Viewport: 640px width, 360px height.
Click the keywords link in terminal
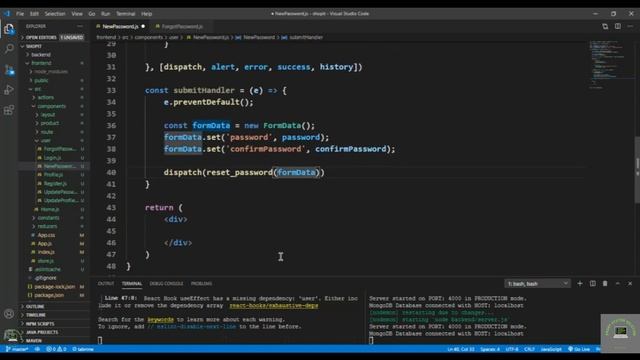[x=160, y=319]
